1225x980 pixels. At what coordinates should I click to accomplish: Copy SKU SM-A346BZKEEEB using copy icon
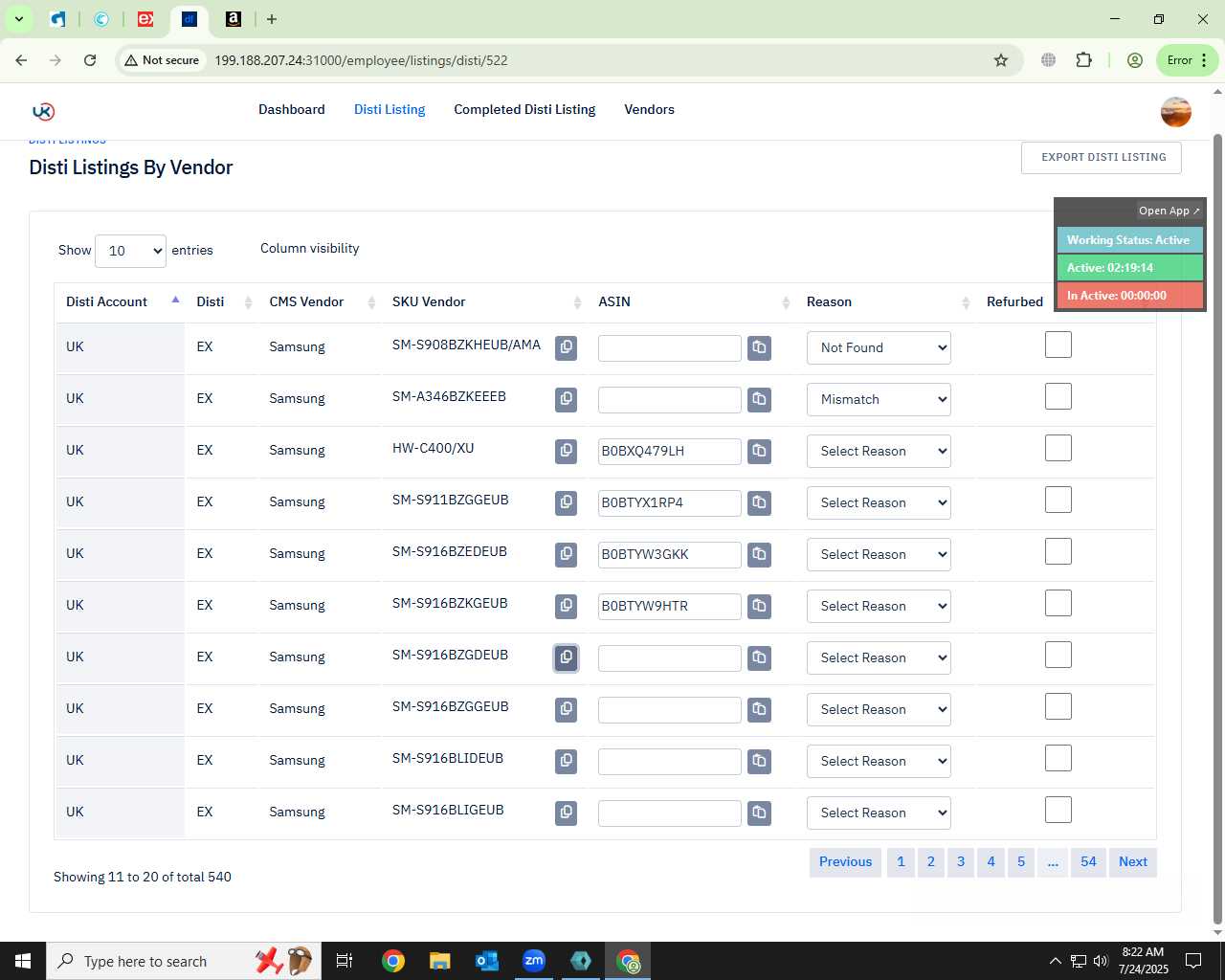[x=567, y=399]
